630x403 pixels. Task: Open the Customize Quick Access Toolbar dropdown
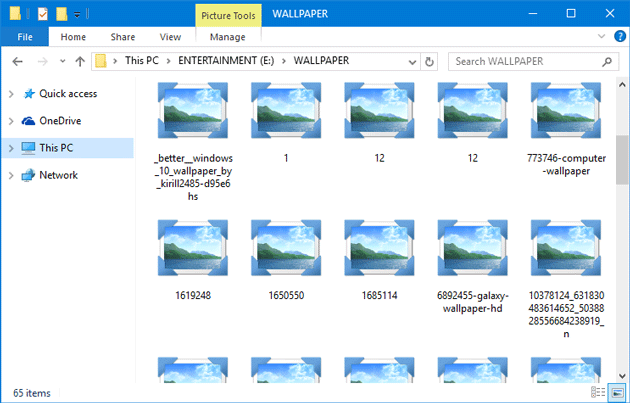(77, 15)
